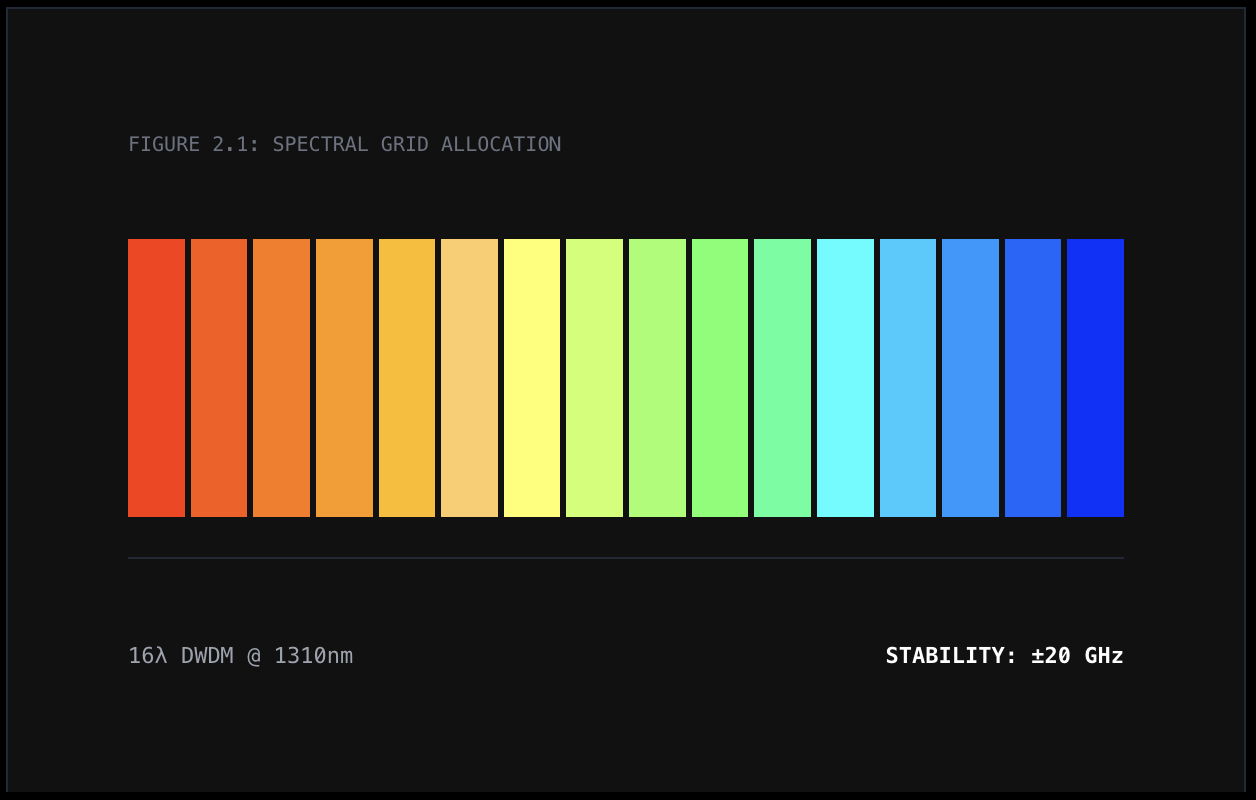
Task: Select the second bar, orange-red channel
Action: click(219, 378)
